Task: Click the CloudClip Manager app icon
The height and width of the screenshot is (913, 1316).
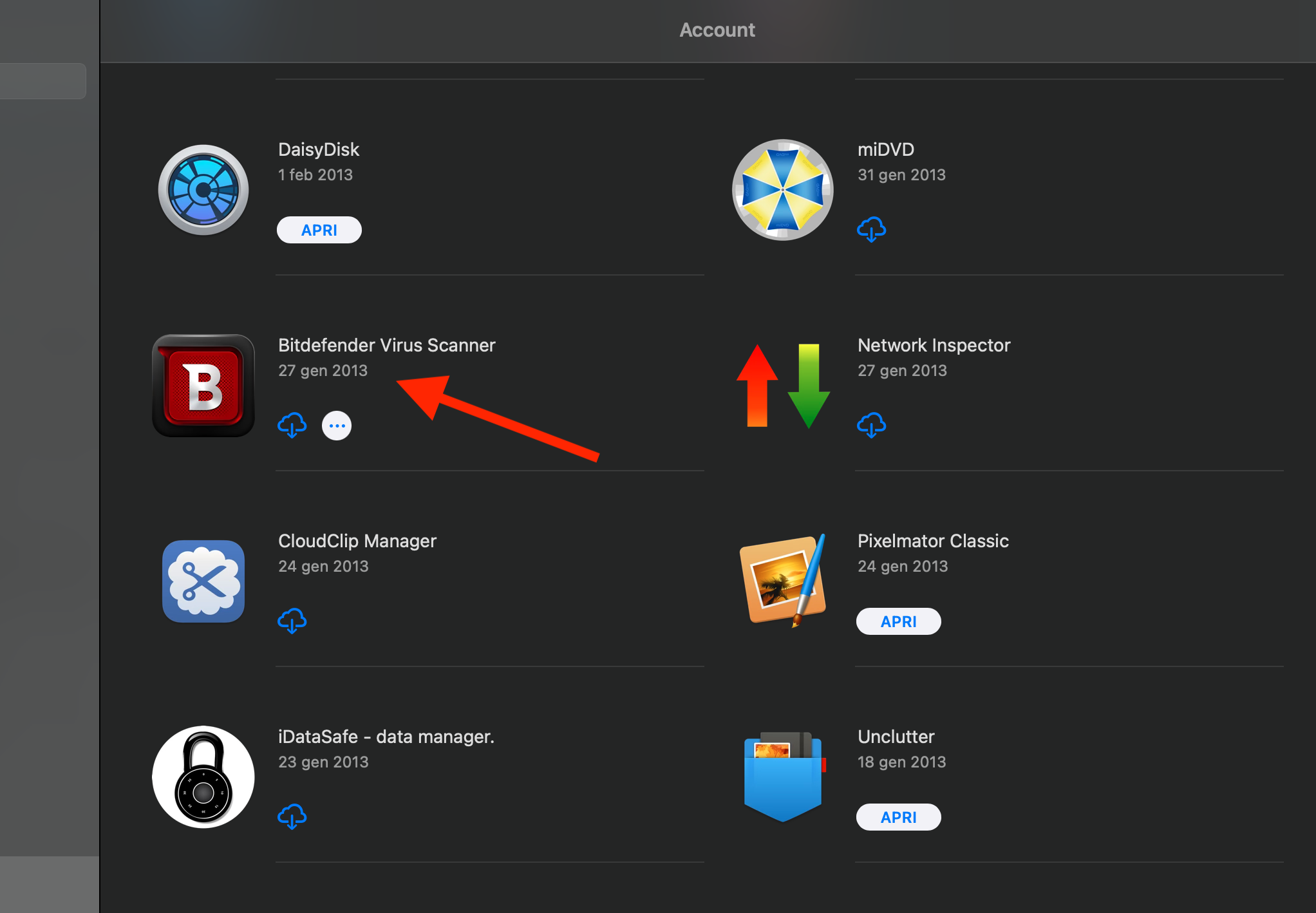Action: (203, 581)
